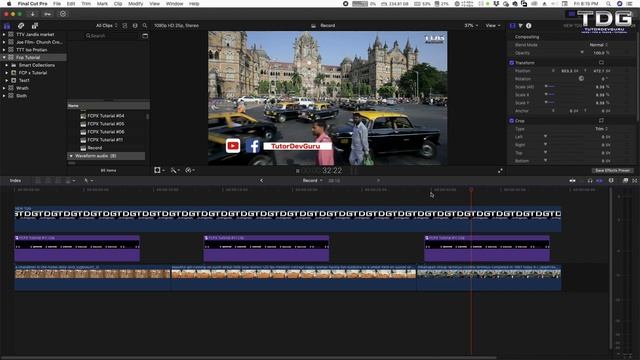Collapse the Waveform audio group
Viewport: 640px width, 360px height.
tap(71, 156)
